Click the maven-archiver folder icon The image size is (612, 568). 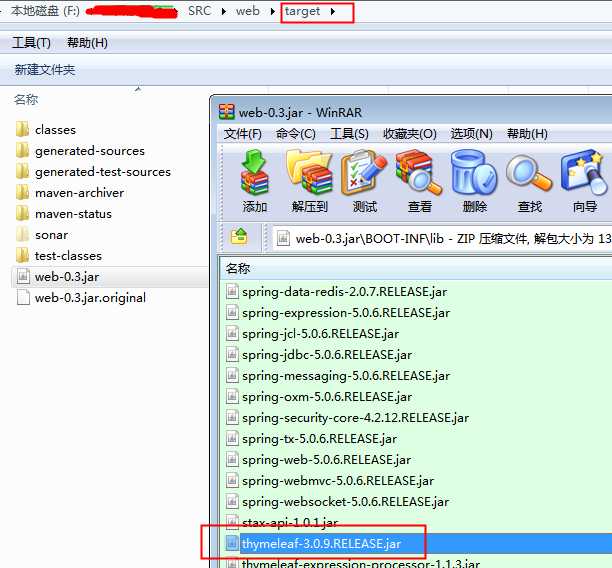(x=23, y=192)
